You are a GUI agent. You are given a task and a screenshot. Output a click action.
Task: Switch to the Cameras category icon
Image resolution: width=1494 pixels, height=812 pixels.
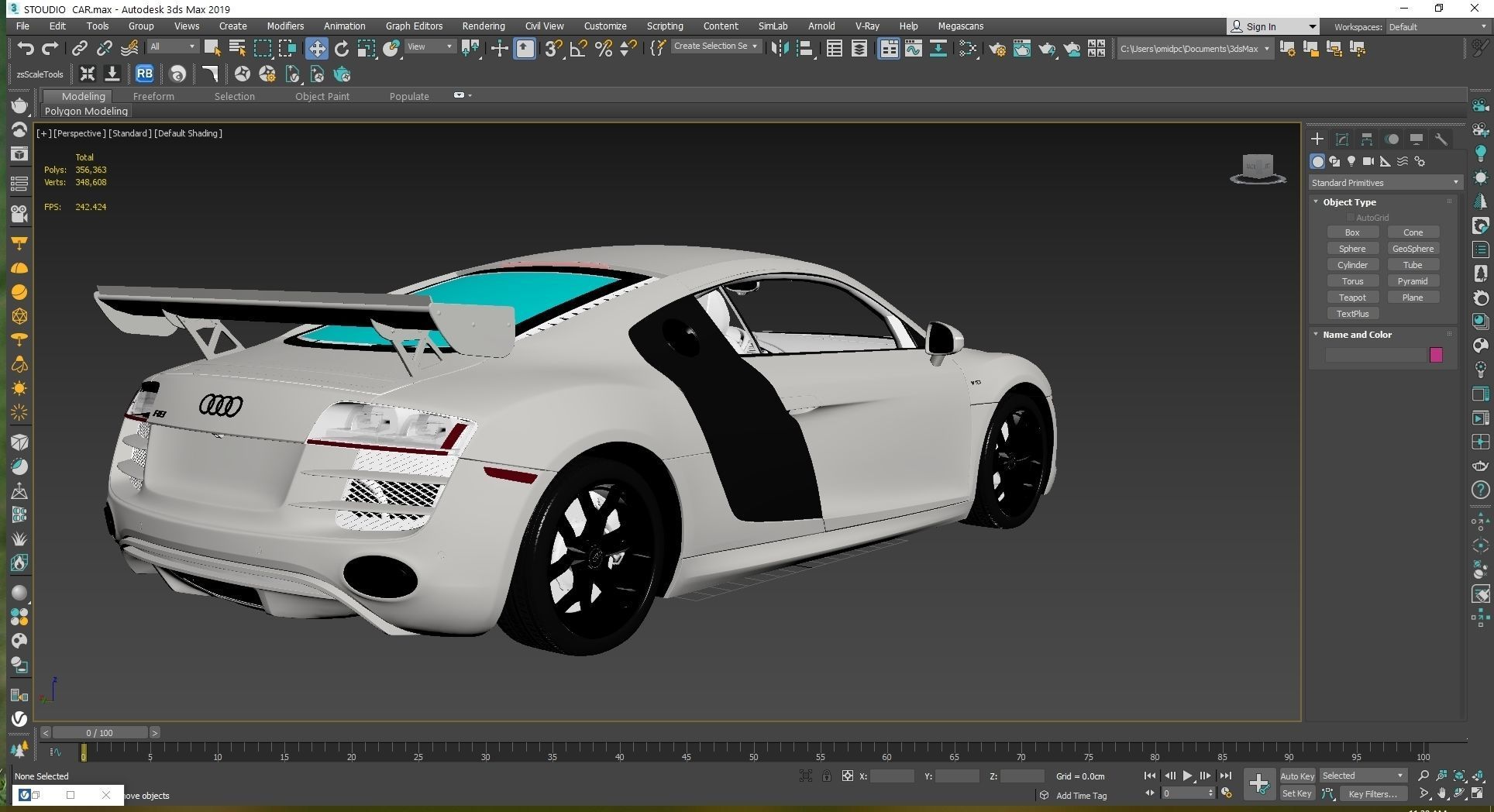1368,161
